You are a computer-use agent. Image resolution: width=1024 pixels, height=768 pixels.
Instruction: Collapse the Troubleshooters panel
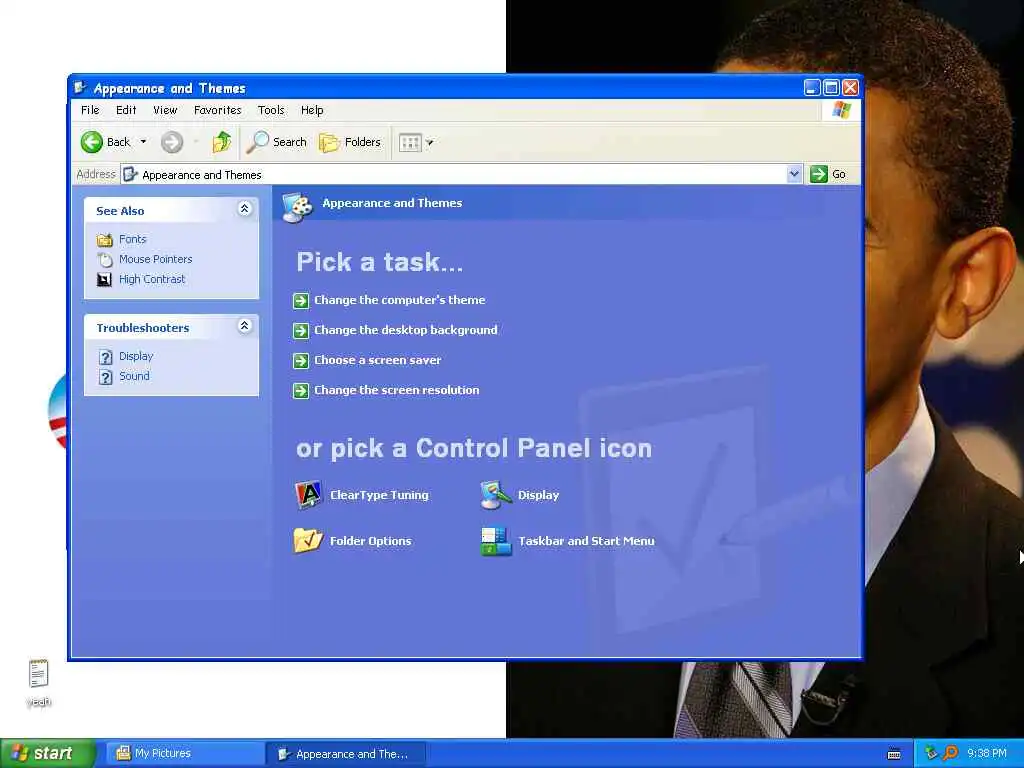click(x=244, y=326)
